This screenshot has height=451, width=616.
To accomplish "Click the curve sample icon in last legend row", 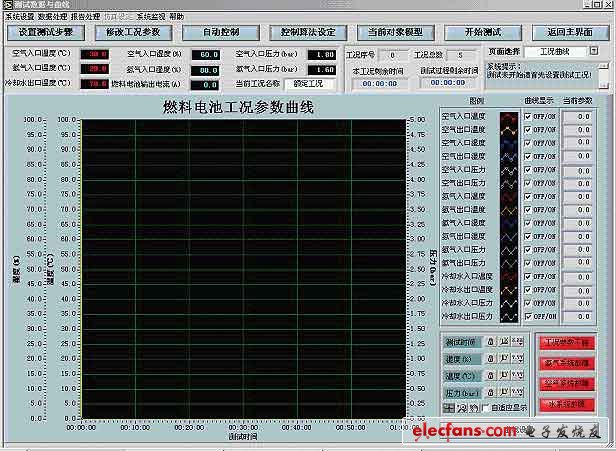I will point(509,315).
